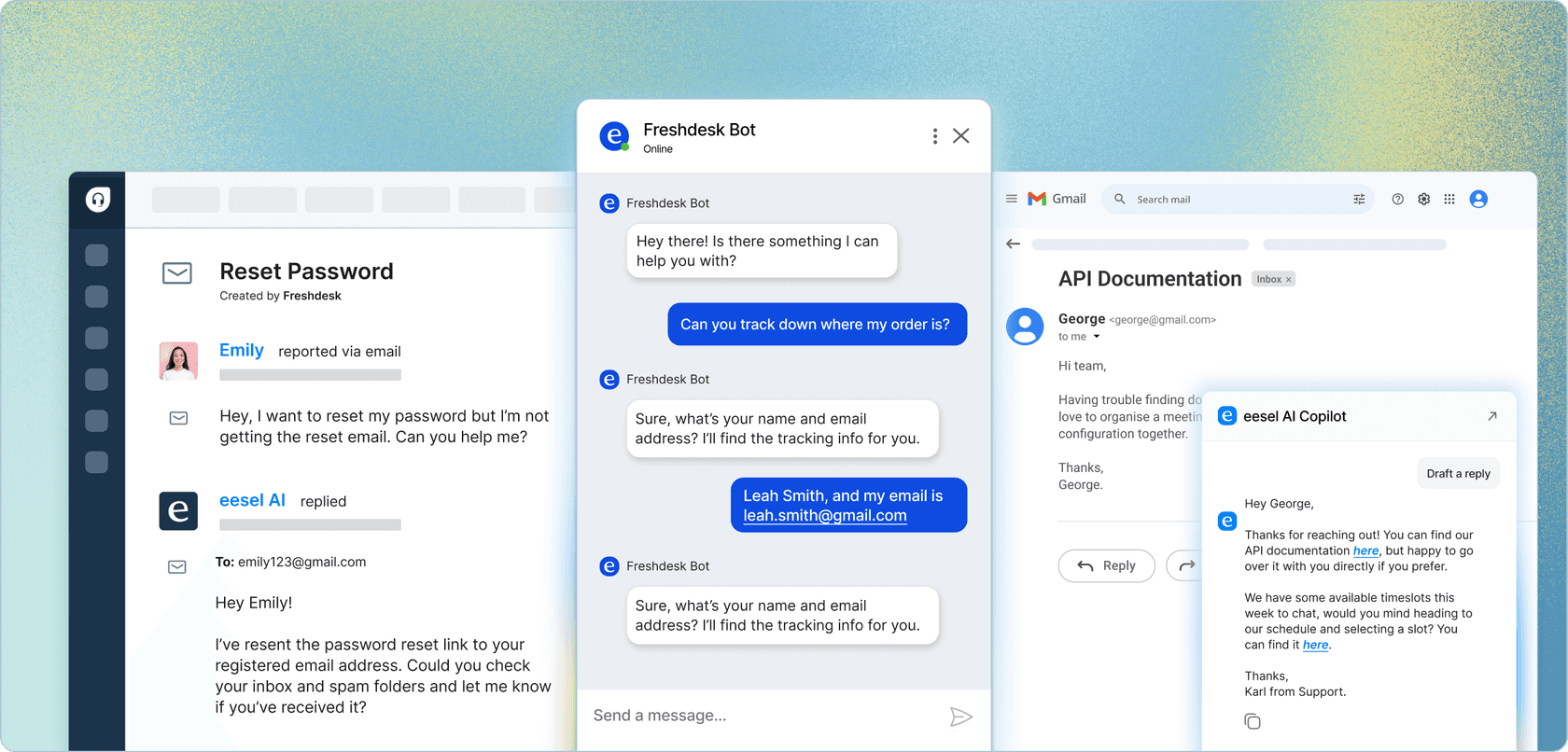Click the Gmail logo
Viewport: 1568px width, 752px height.
(x=1057, y=199)
